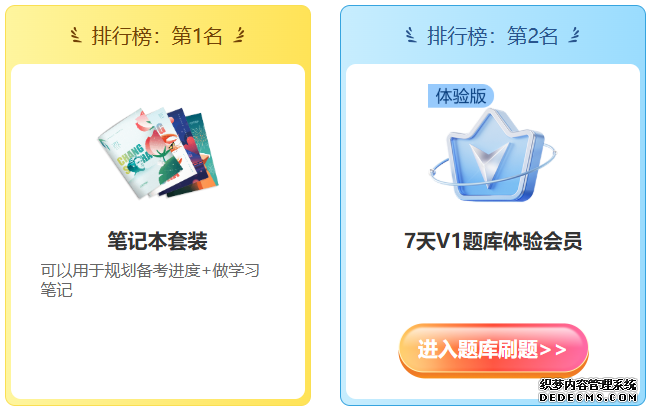Click the front notebook cover with CHANG text
This screenshot has height=412, width=648.
click(x=136, y=155)
